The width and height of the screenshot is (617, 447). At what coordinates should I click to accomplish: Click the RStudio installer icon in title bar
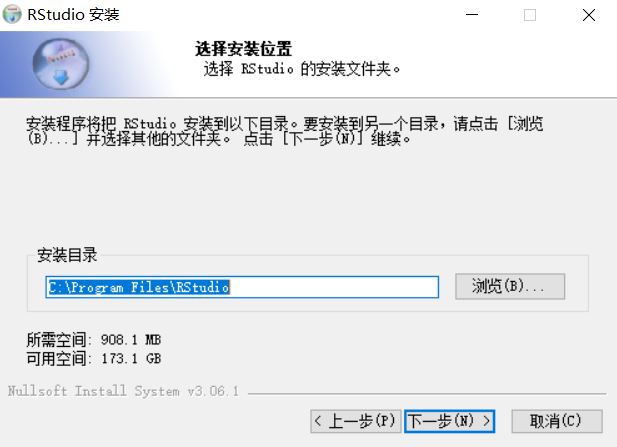point(12,14)
